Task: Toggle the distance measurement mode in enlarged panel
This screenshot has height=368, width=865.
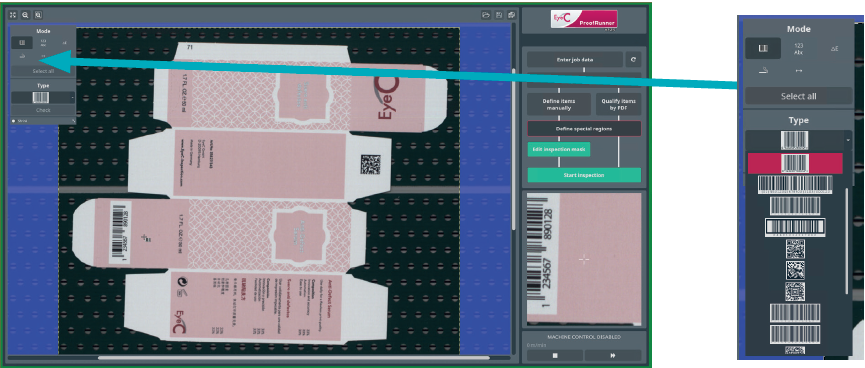Action: [x=798, y=71]
